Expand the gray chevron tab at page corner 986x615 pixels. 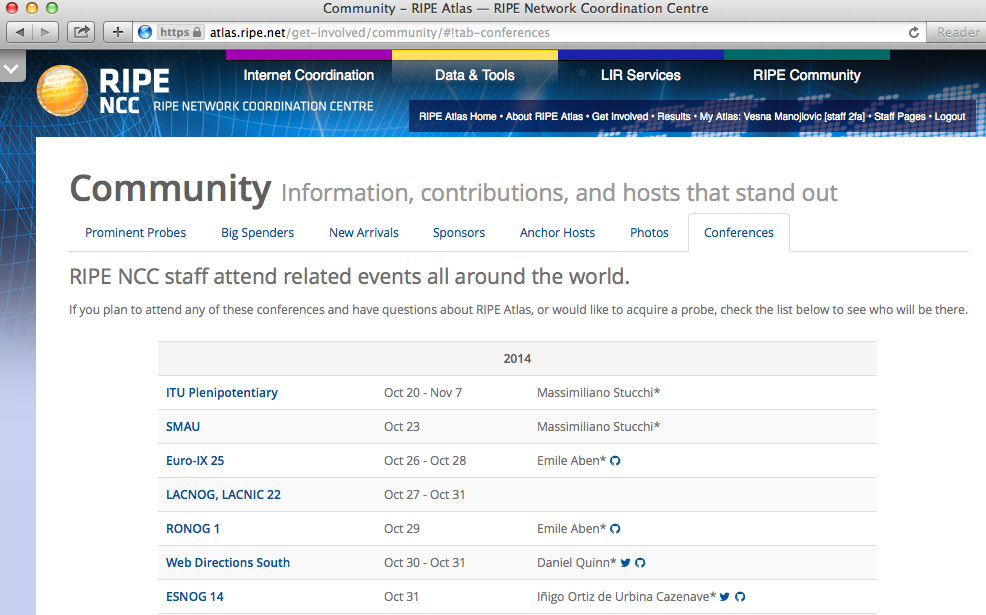coord(12,69)
